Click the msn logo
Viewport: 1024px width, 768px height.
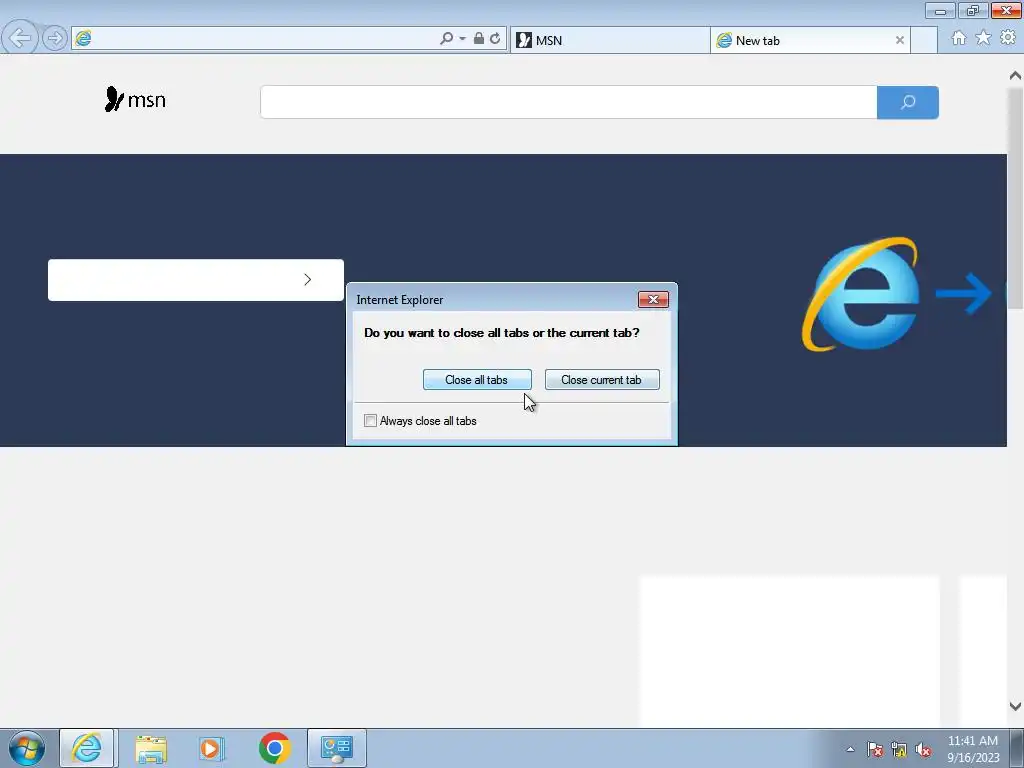[135, 99]
